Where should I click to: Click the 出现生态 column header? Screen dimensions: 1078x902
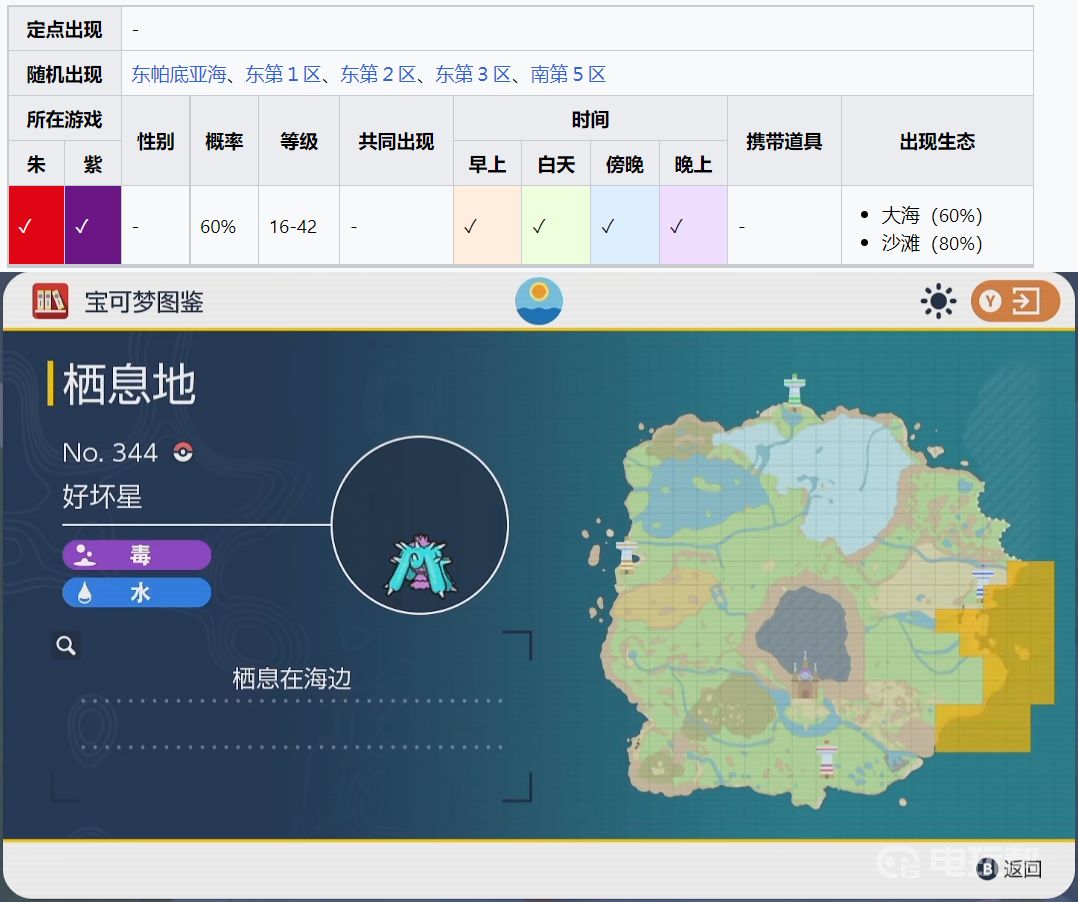click(x=937, y=141)
